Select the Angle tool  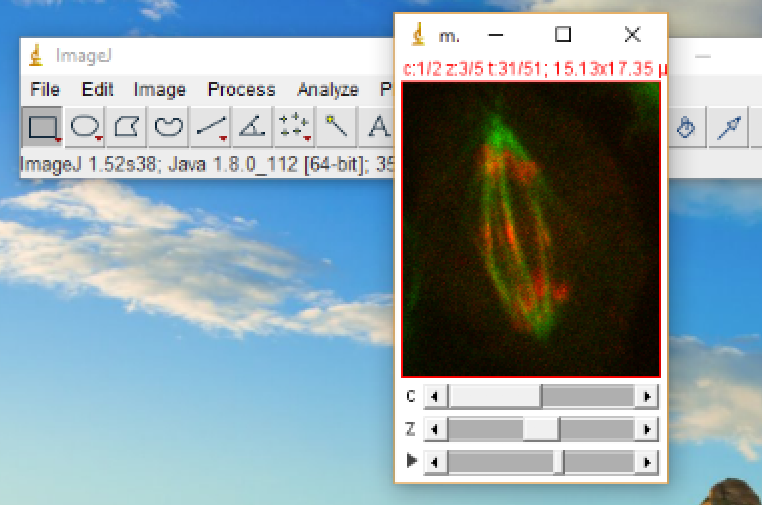click(252, 127)
